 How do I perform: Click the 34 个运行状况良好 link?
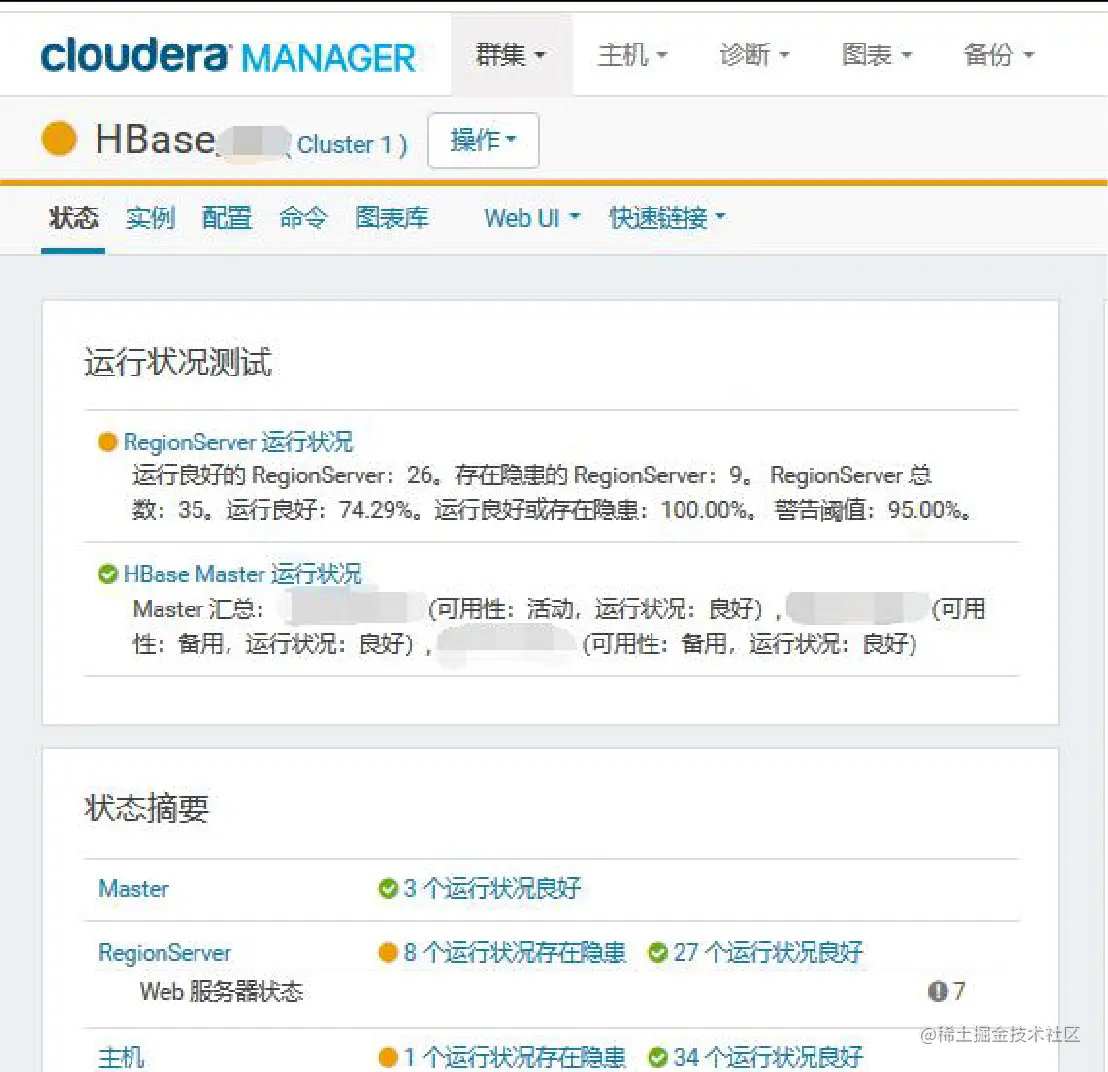click(768, 1058)
